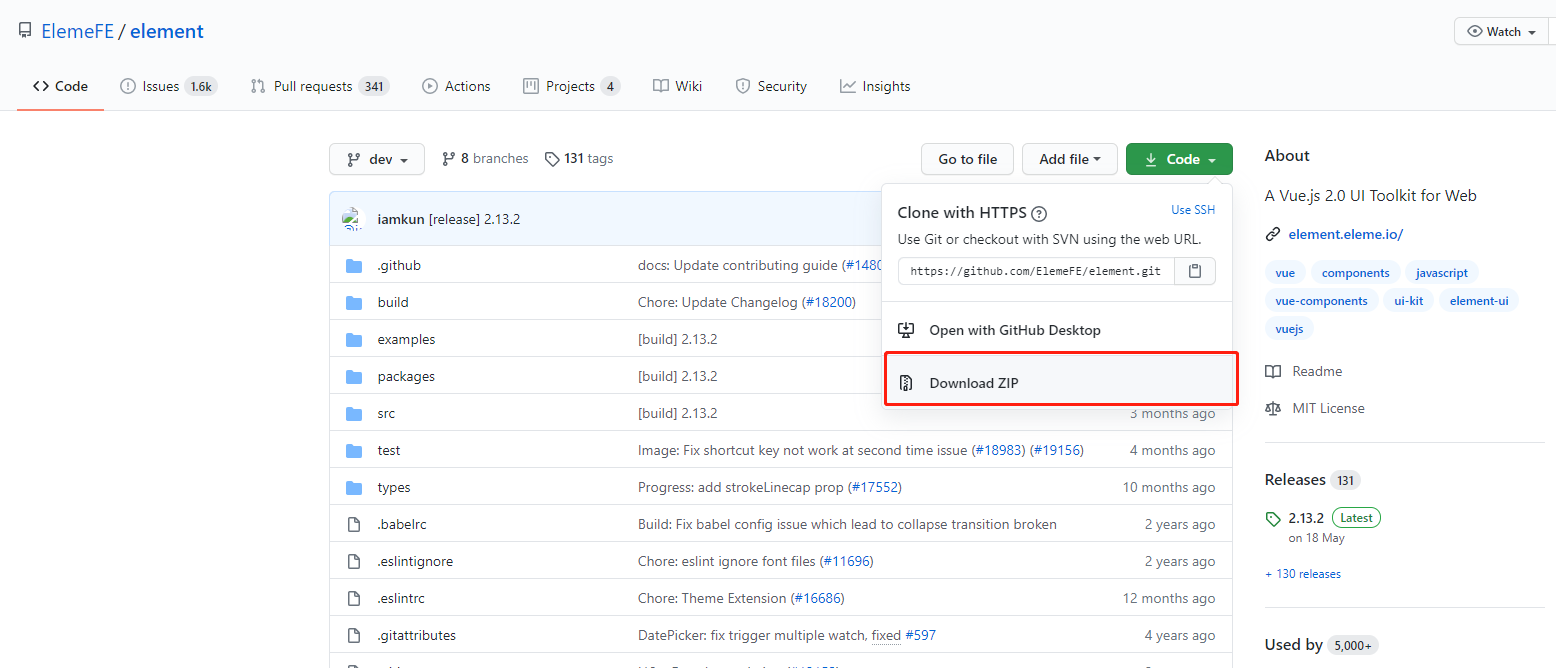The height and width of the screenshot is (668, 1556).
Task: Open the #11696 pull request link
Action: (846, 561)
